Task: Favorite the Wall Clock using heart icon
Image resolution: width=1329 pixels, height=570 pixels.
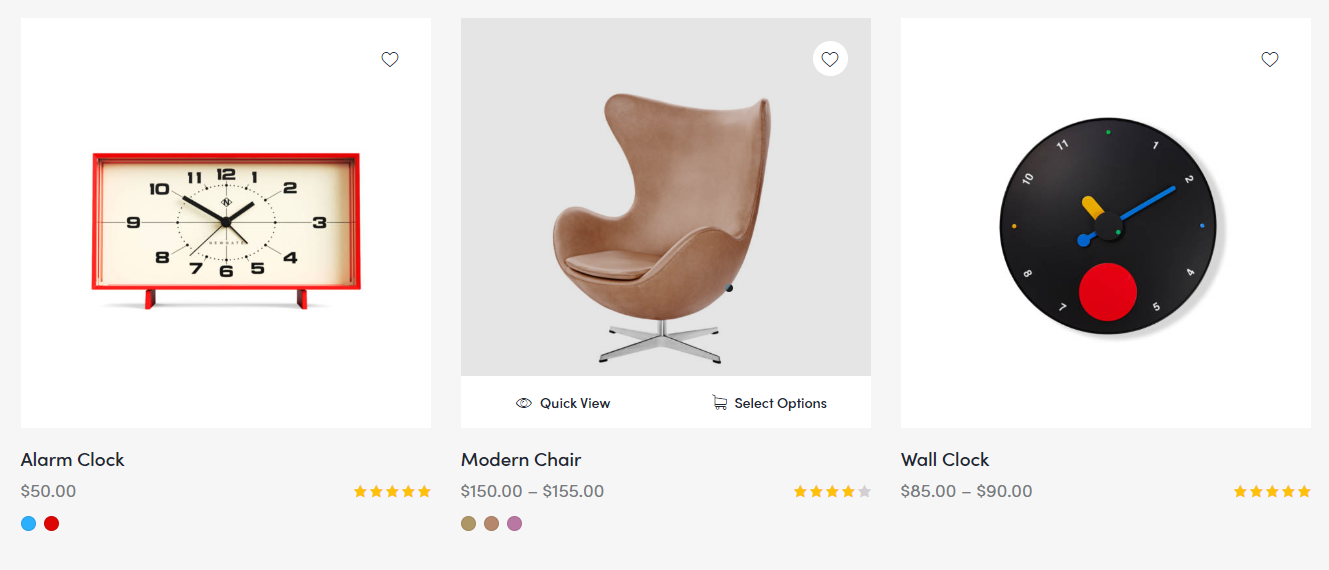Action: tap(1270, 59)
